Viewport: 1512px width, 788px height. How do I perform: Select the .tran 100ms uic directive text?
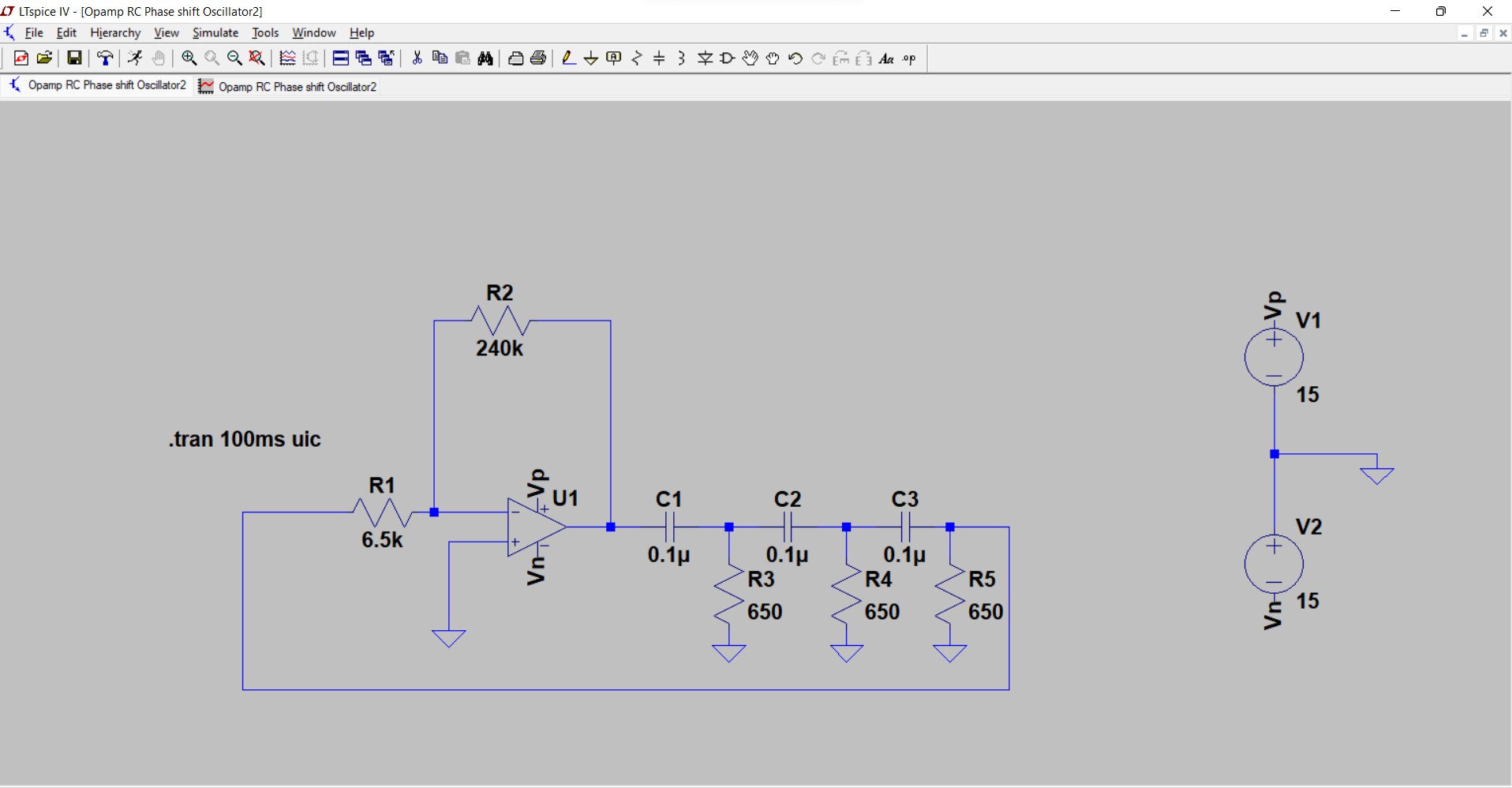tap(243, 439)
